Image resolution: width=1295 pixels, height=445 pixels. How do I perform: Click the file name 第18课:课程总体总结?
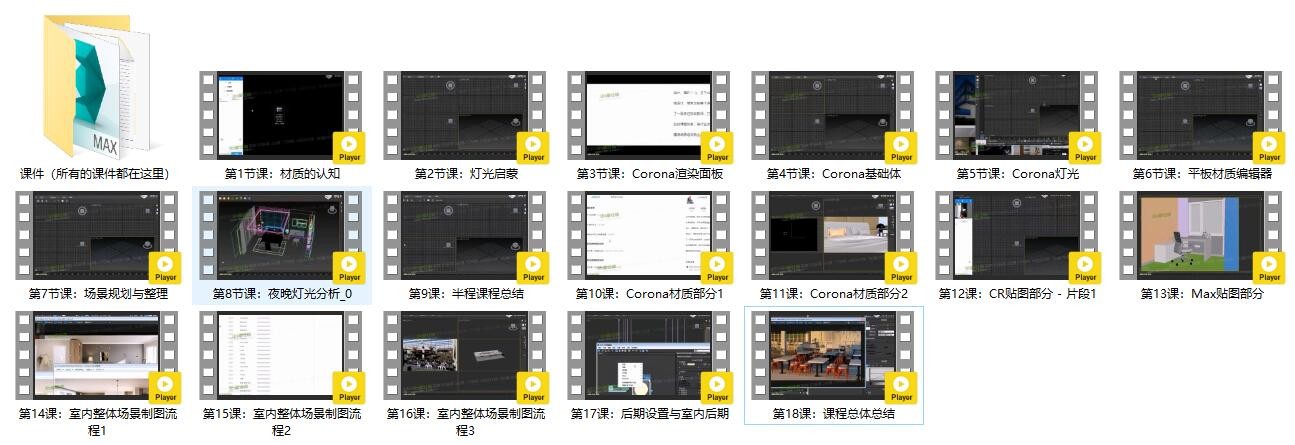[833, 414]
